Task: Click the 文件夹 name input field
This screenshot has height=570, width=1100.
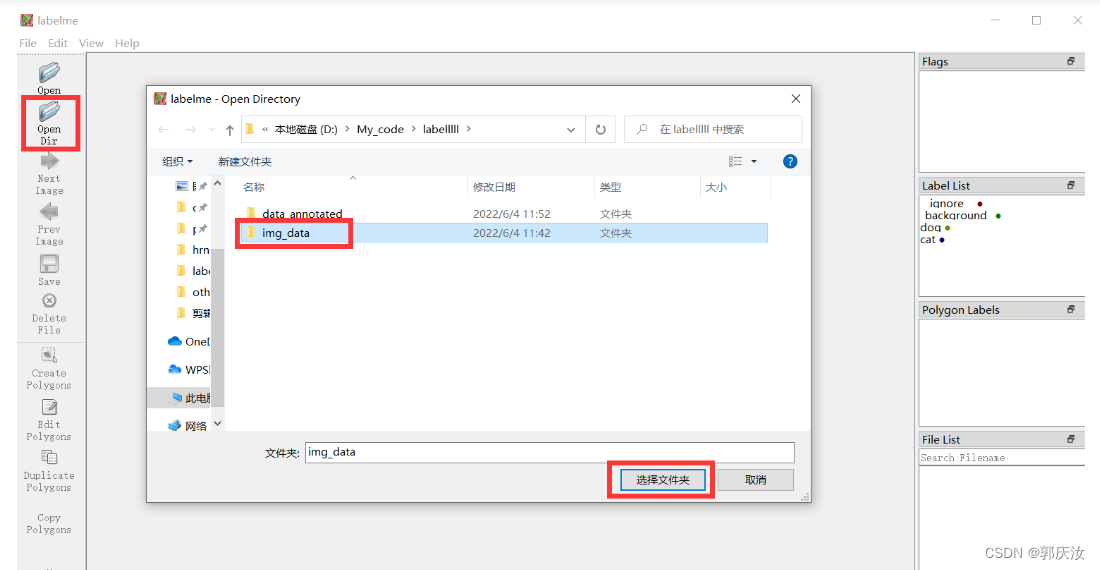Action: point(550,452)
